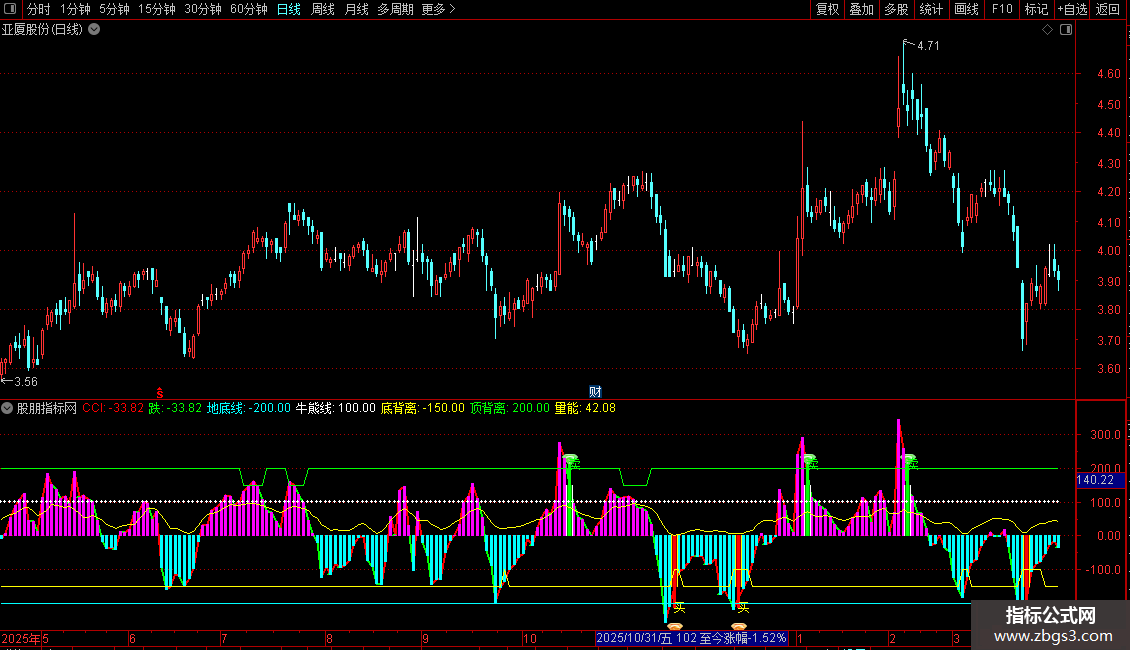Select the 15分钟 period

click(156, 9)
